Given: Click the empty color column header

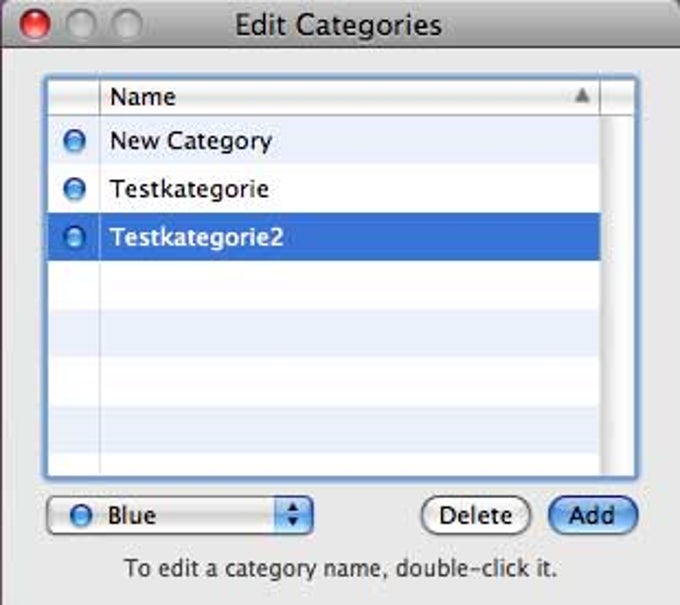Looking at the screenshot, I should click(74, 96).
